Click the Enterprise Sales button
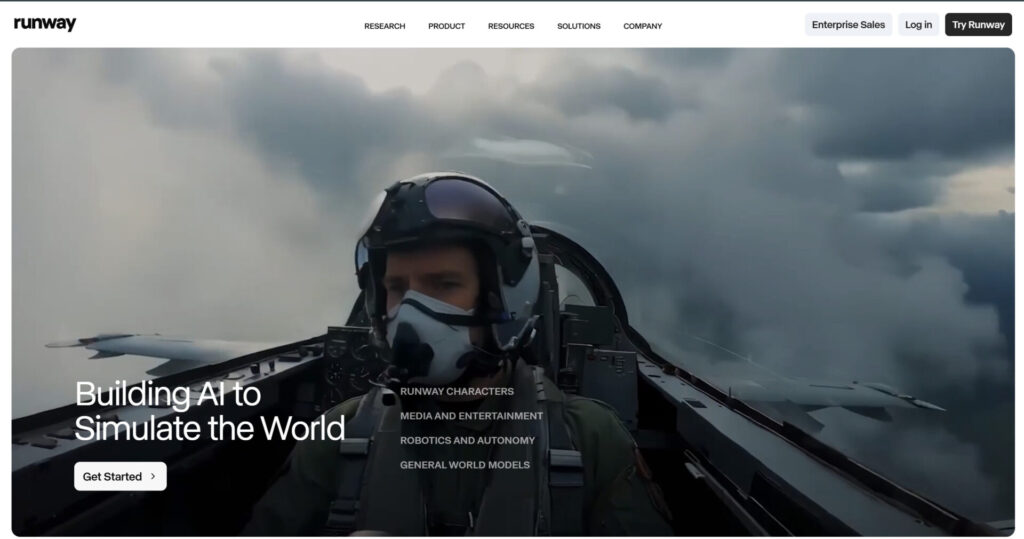Image resolution: width=1024 pixels, height=539 pixels. (848, 25)
